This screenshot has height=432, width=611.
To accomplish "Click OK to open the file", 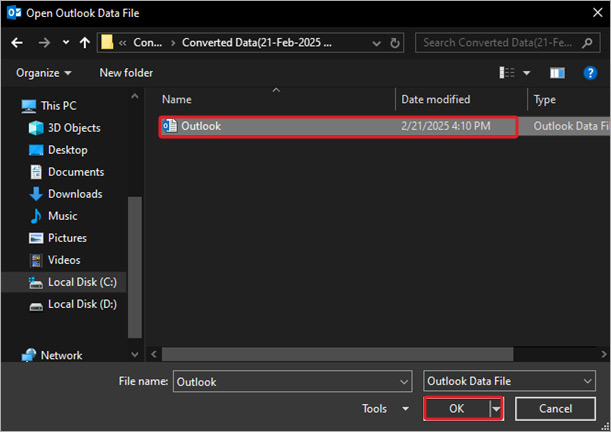I will [x=456, y=409].
